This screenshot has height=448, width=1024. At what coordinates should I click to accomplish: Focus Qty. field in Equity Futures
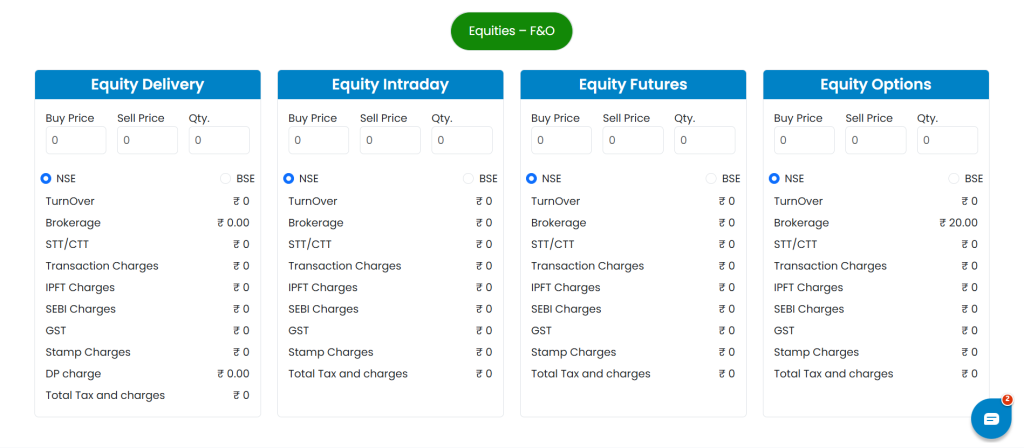tap(705, 140)
